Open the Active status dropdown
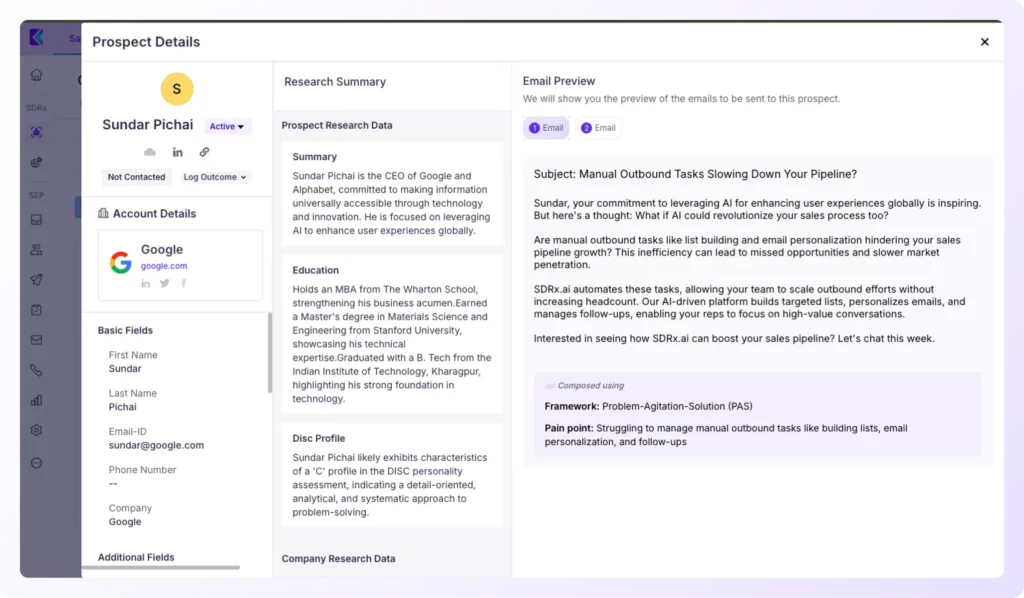The width and height of the screenshot is (1024, 598). tap(227, 126)
